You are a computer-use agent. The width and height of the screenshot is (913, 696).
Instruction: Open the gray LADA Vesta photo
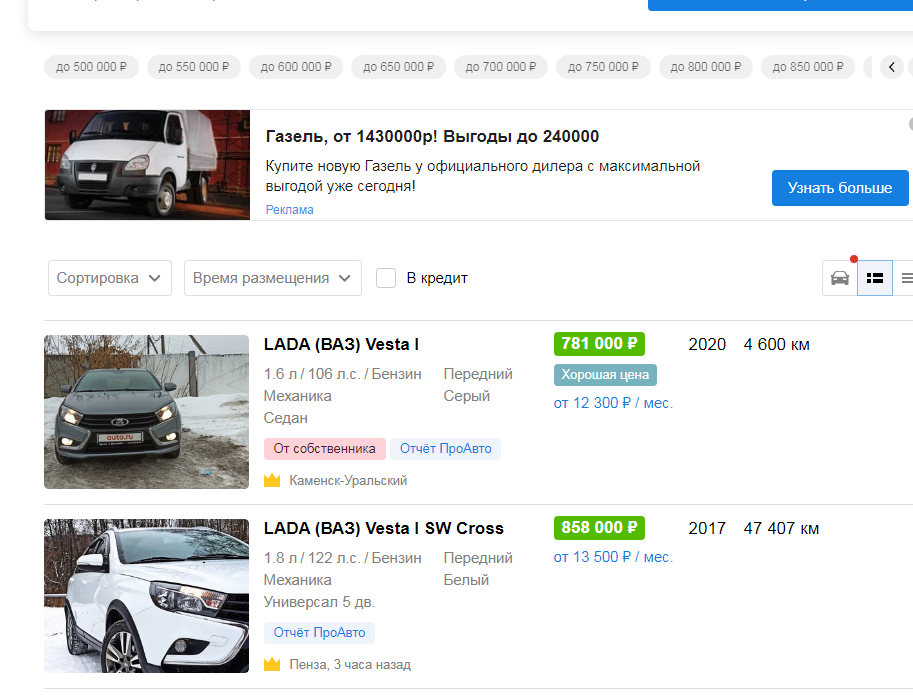pyautogui.click(x=147, y=412)
